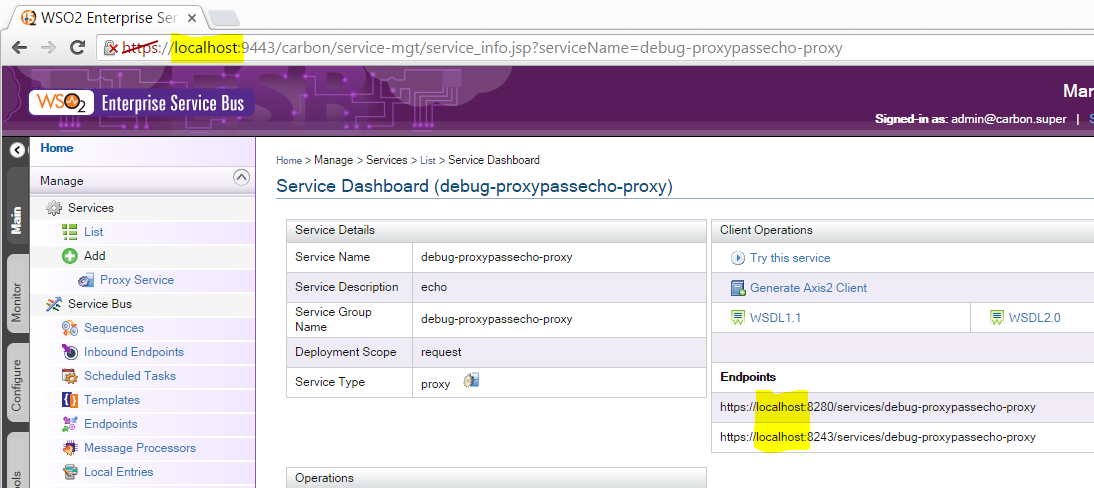Select the WSO2 Enterprise browser tab
The image size is (1094, 488).
pos(107,17)
